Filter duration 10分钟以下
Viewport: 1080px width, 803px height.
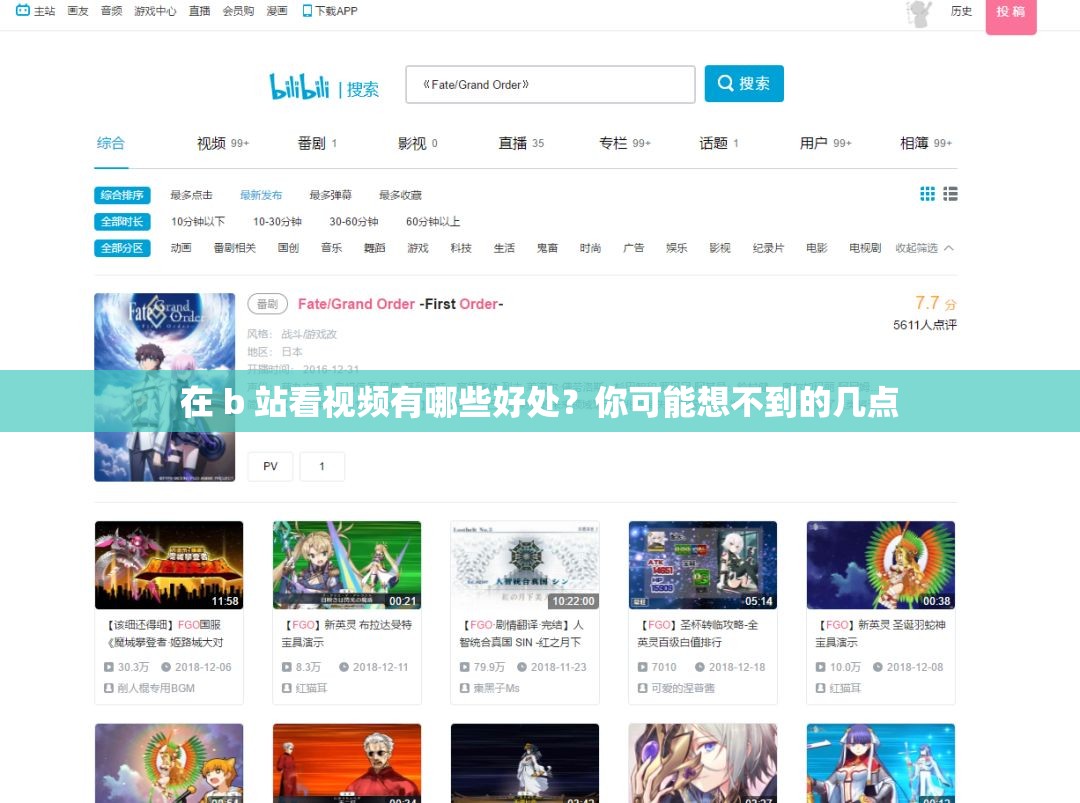coord(198,222)
